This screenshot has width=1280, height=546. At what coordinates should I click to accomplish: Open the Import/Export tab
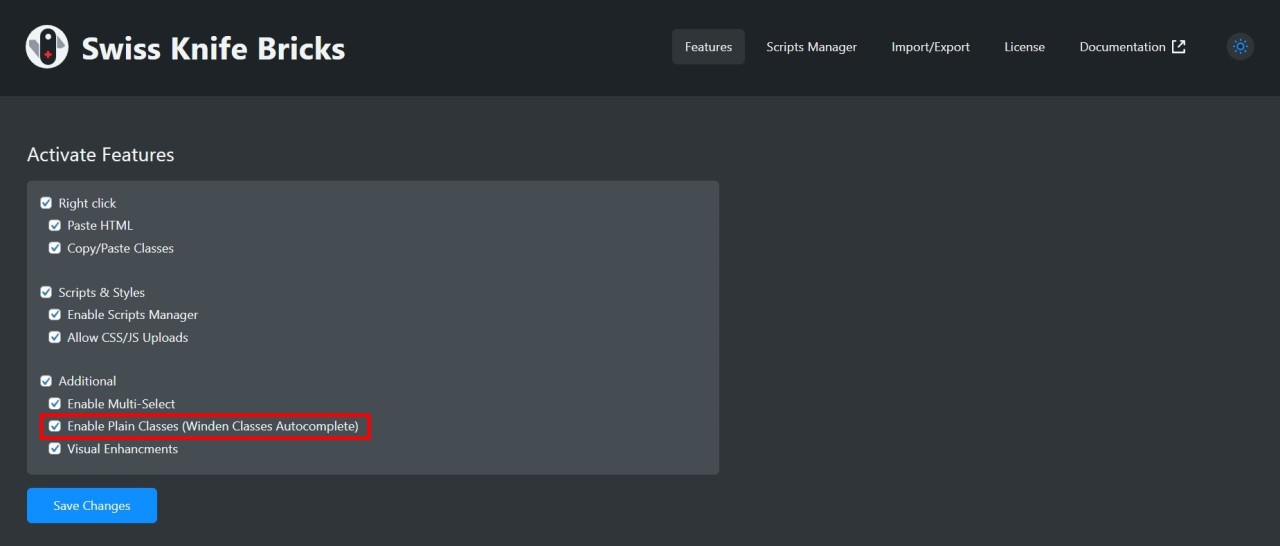pyautogui.click(x=930, y=47)
